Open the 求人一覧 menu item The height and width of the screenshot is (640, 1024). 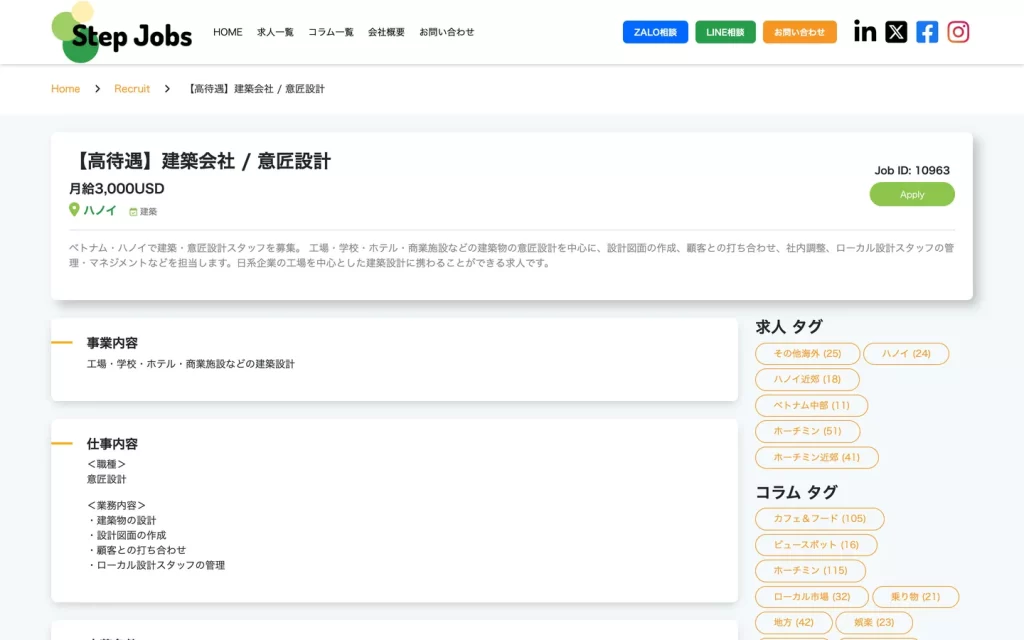coord(275,32)
